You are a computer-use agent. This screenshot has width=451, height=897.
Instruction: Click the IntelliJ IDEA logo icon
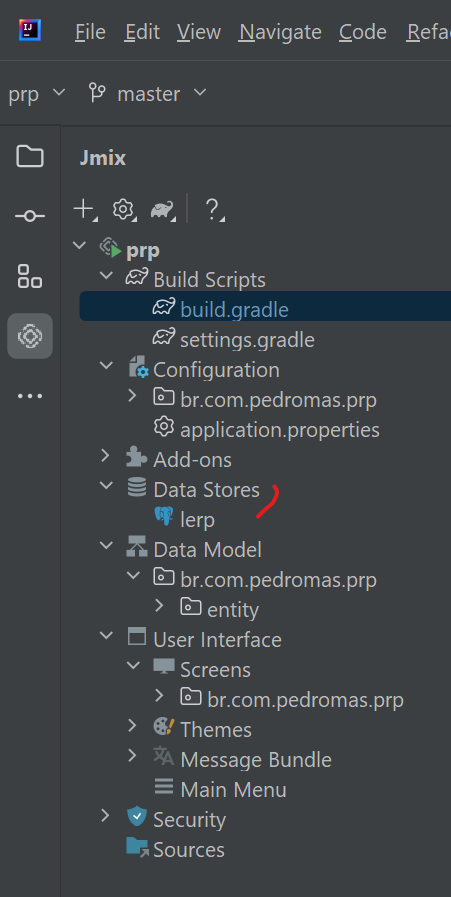pos(30,30)
